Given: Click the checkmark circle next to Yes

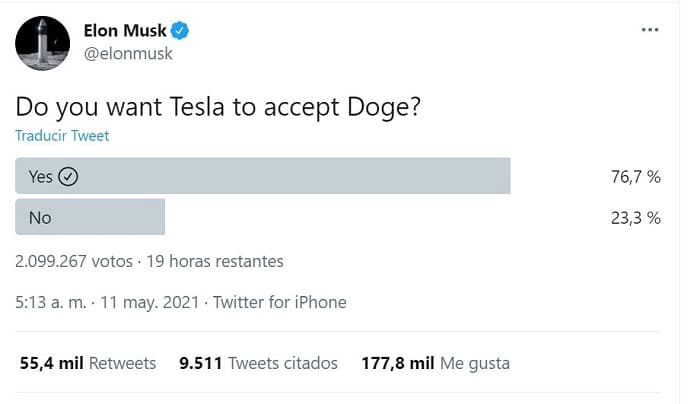Looking at the screenshot, I should coord(68,177).
